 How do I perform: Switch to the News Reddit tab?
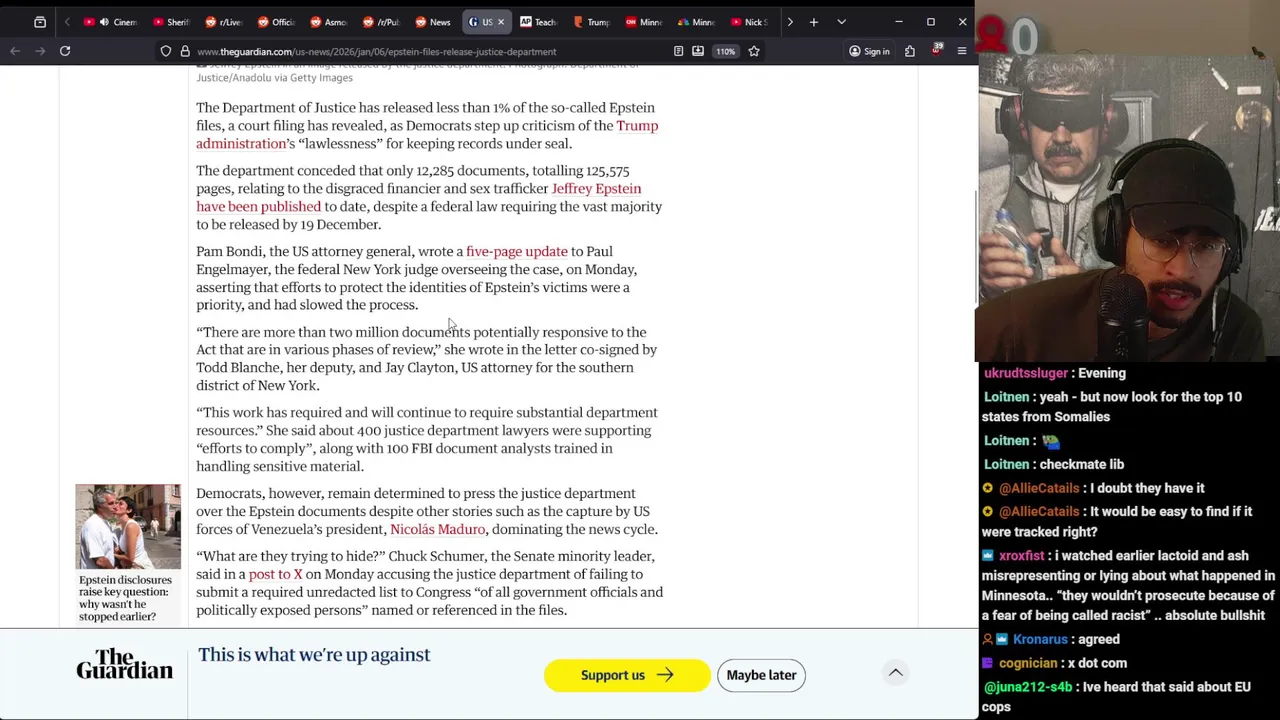pos(433,22)
